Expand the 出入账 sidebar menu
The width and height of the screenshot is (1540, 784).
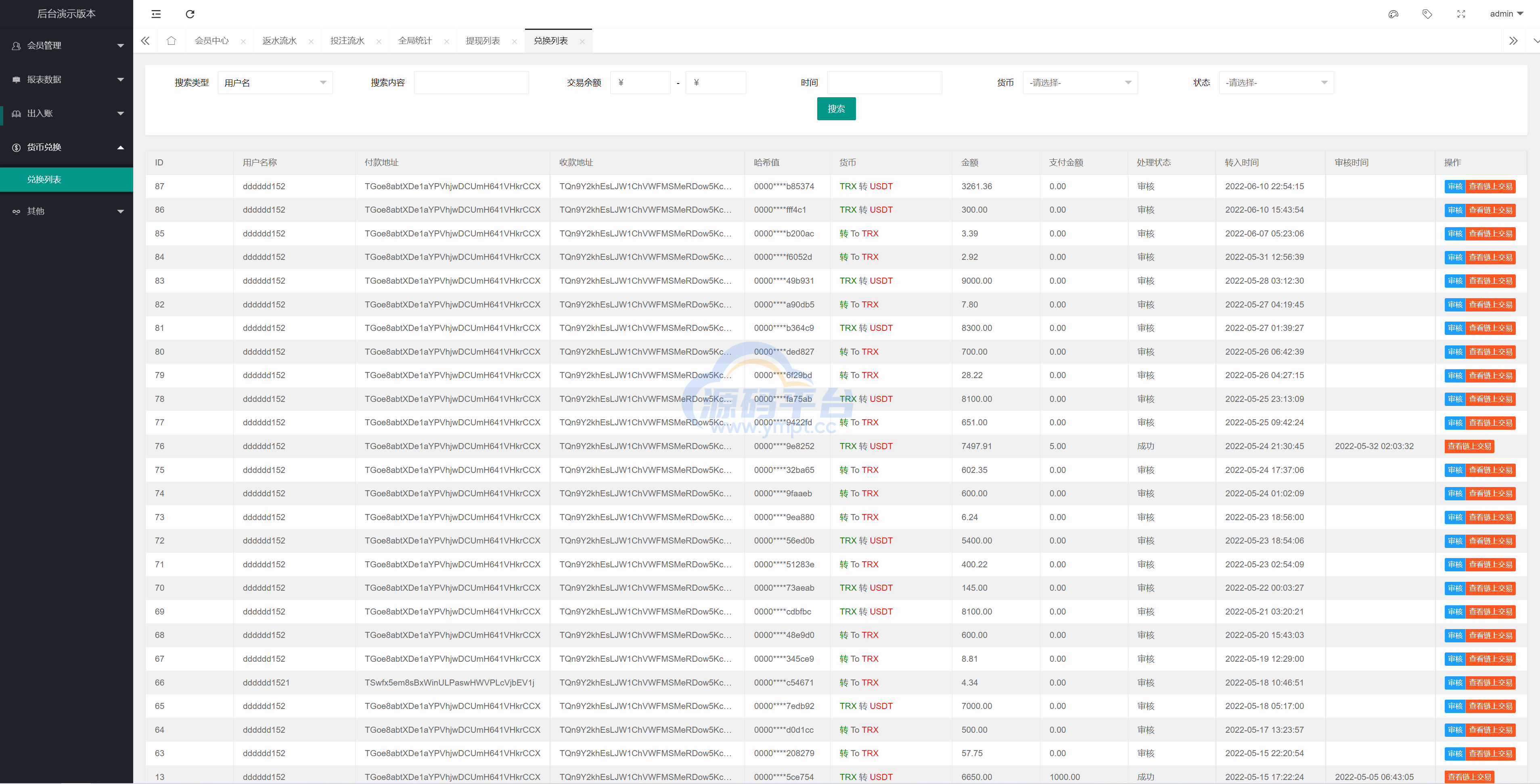coord(66,113)
